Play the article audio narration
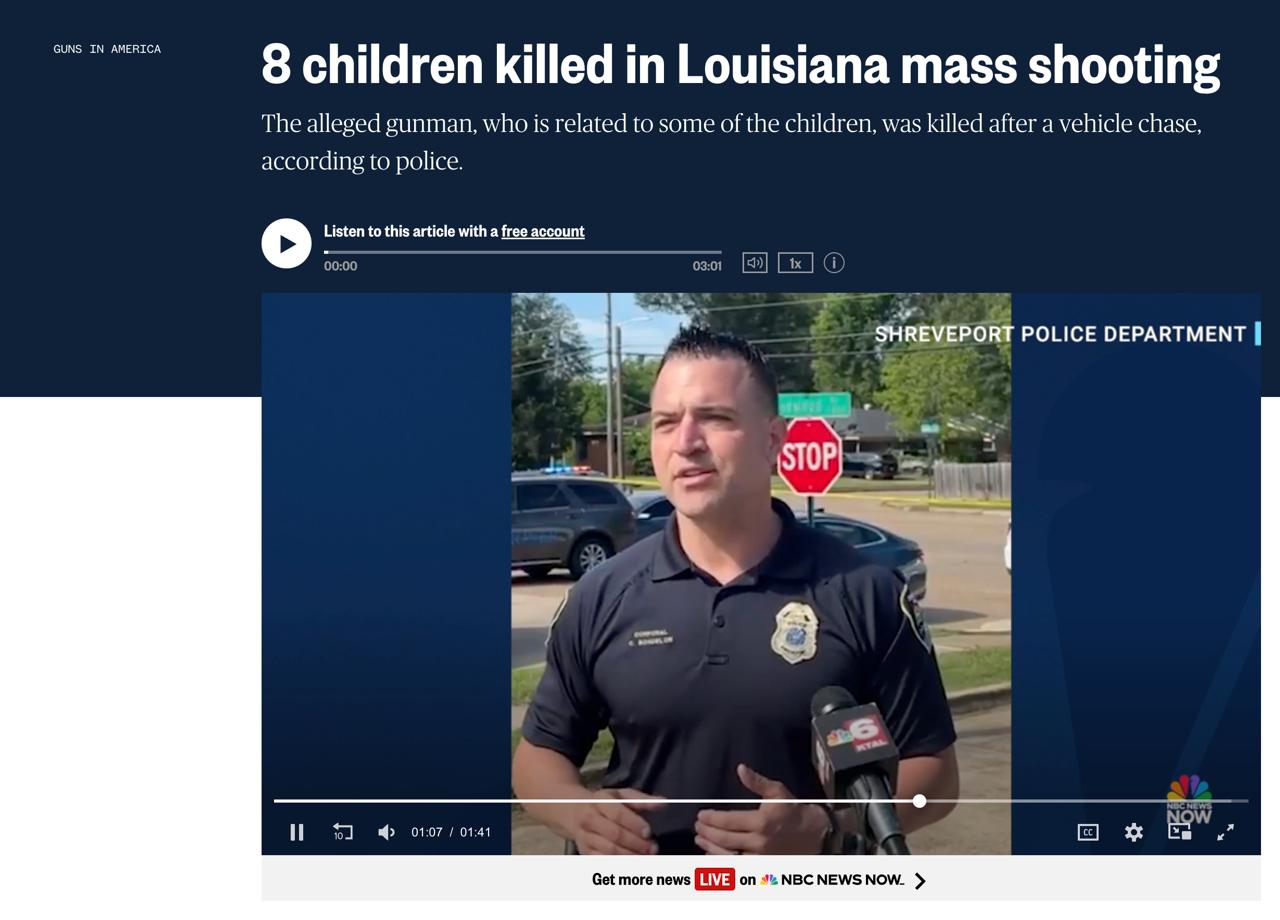Image resolution: width=1280 pixels, height=920 pixels. 286,243
